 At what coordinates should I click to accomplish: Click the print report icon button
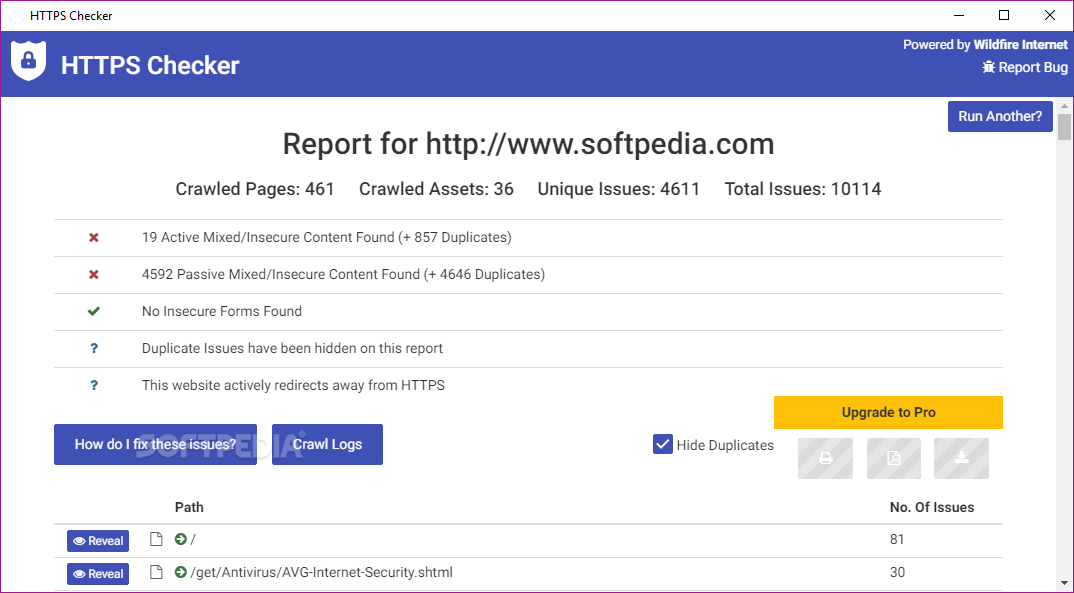(825, 458)
